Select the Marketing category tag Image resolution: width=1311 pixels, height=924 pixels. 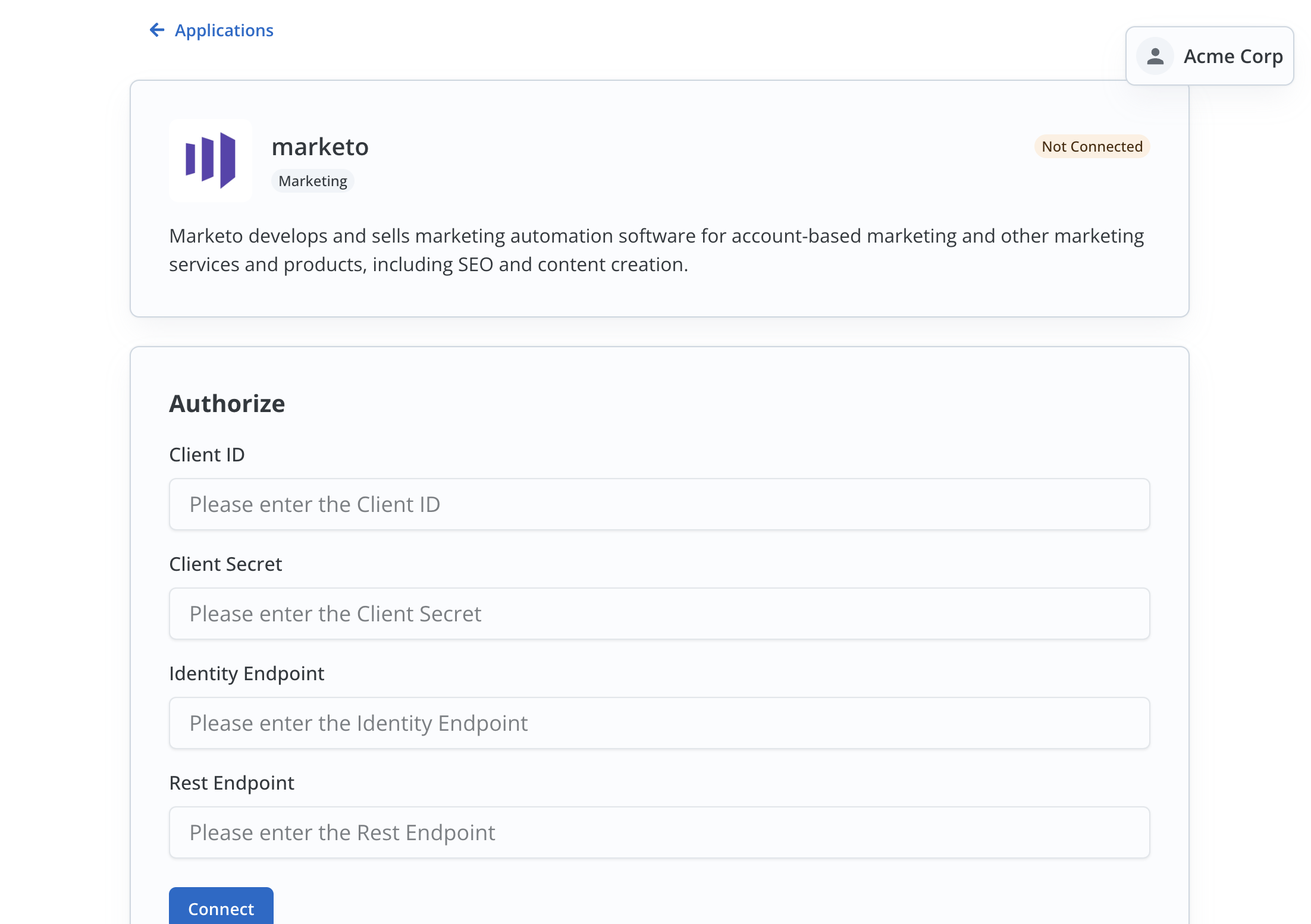pos(312,180)
